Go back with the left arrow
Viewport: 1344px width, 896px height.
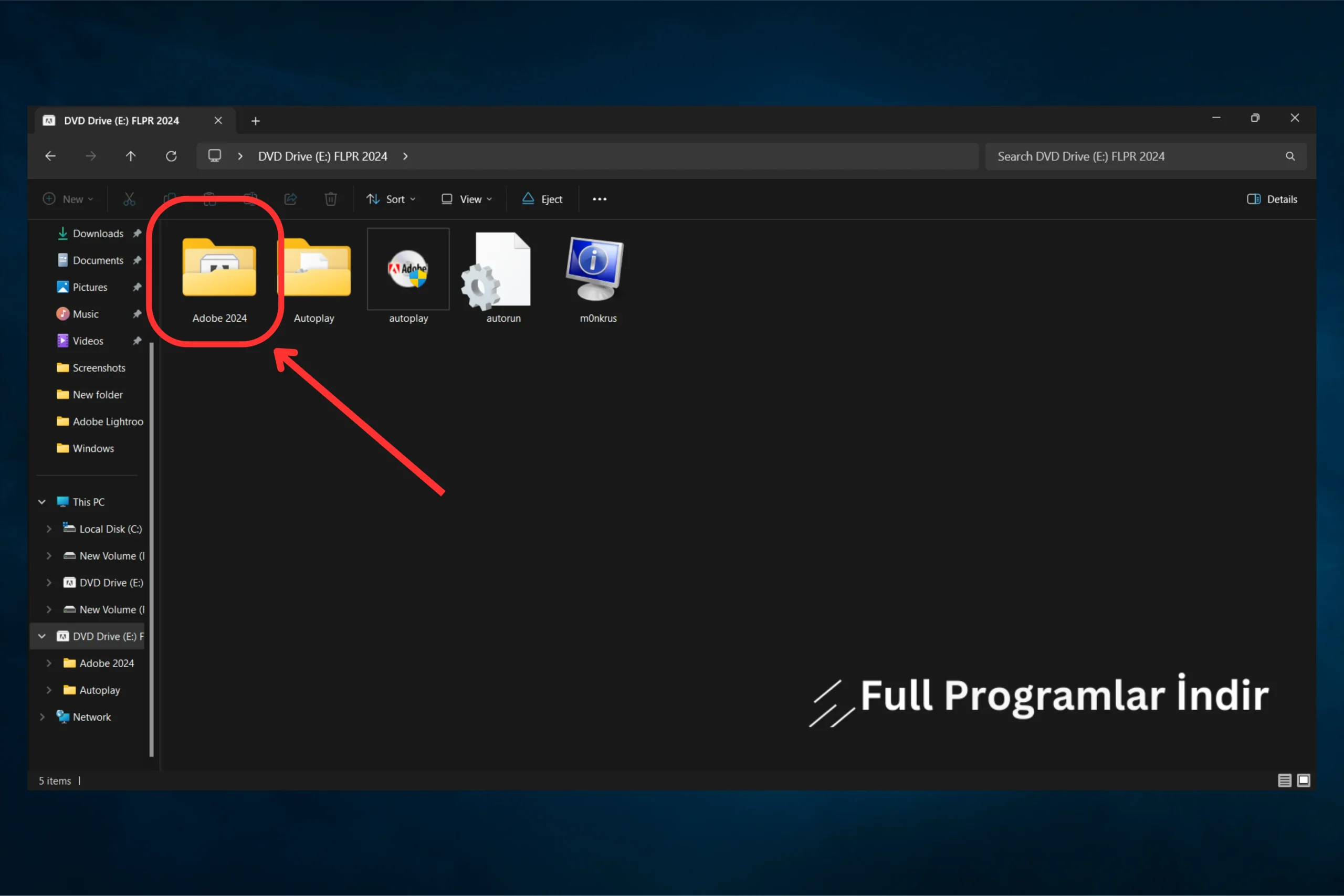tap(50, 156)
